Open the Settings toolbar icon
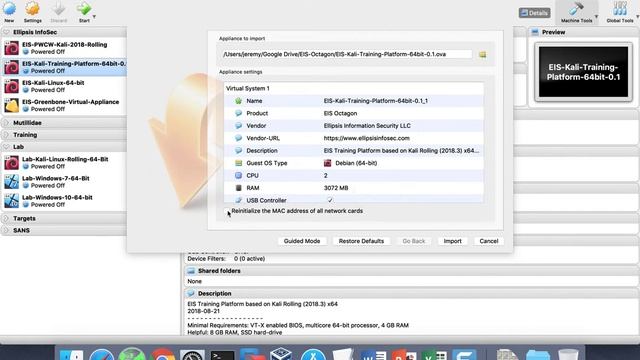Screen dimensions: 640x360 click(x=32, y=8)
